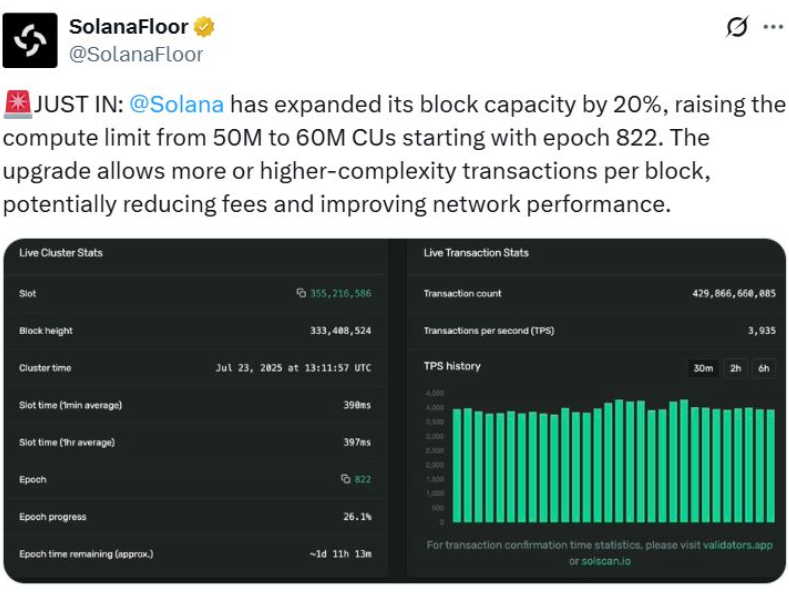
Task: Switch TPS history to 6h
Action: coord(764,368)
